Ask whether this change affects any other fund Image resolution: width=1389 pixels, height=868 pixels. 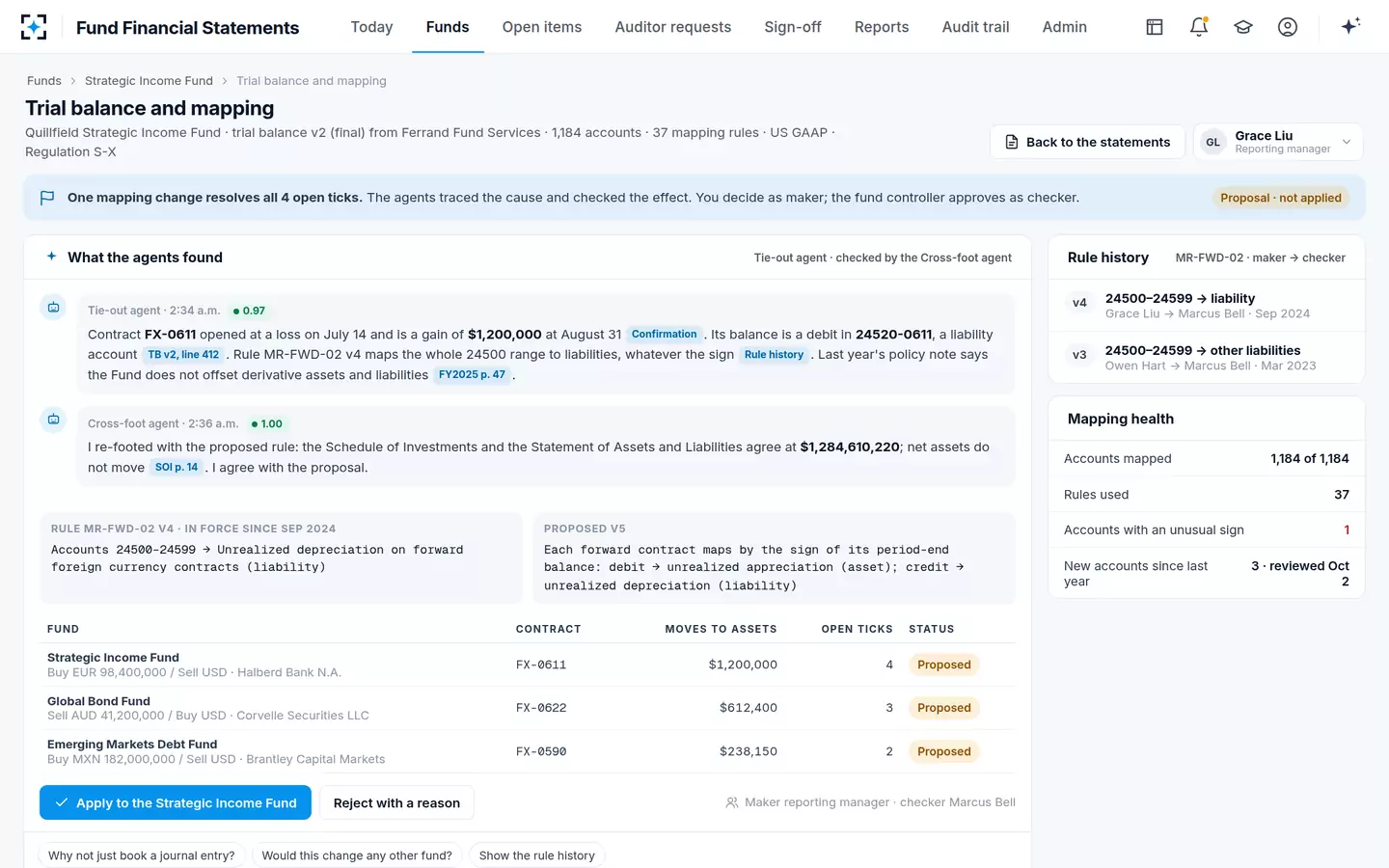click(x=357, y=855)
